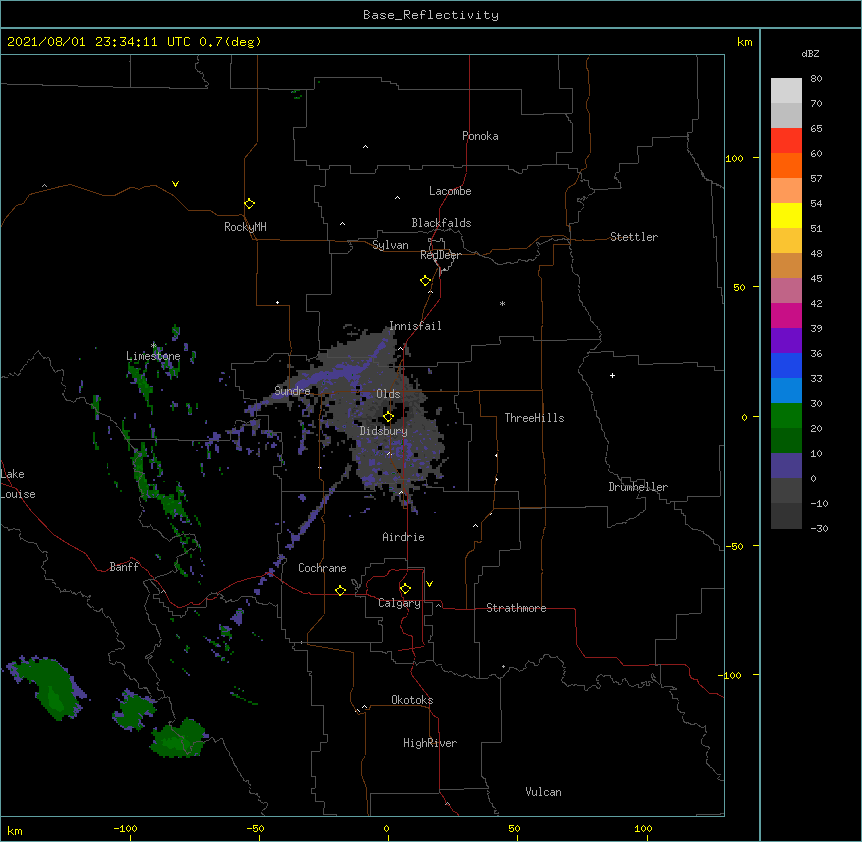This screenshot has width=862, height=842.
Task: Click the Innisfail label
Action: point(415,326)
